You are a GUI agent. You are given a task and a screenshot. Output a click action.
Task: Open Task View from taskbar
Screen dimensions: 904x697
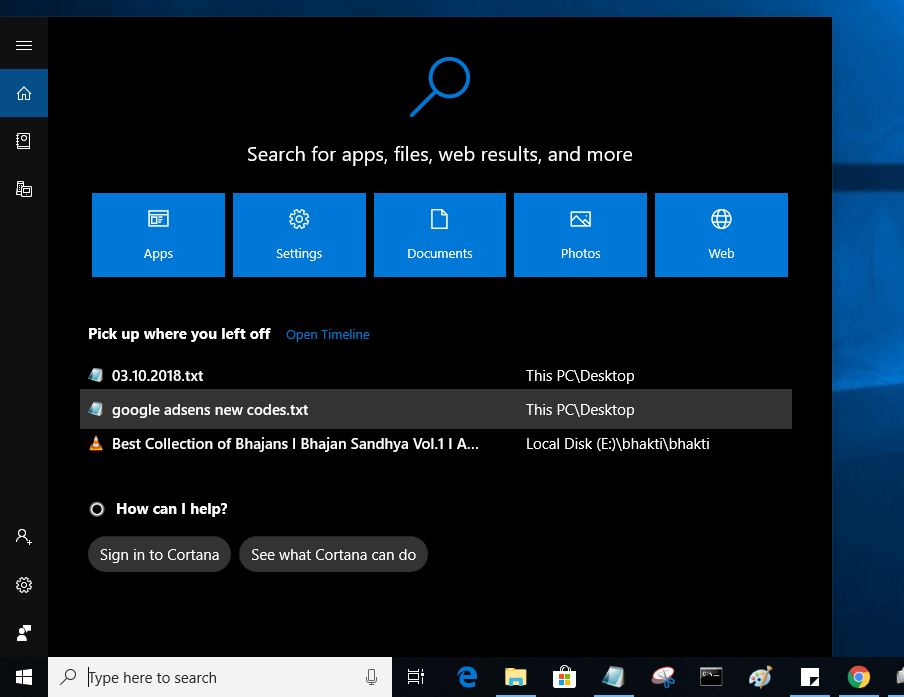(x=416, y=677)
